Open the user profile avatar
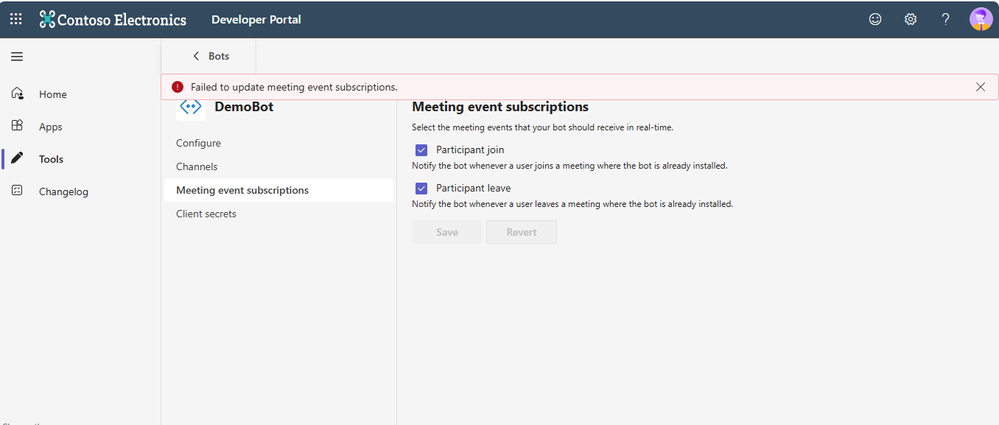999x425 pixels. coord(980,19)
